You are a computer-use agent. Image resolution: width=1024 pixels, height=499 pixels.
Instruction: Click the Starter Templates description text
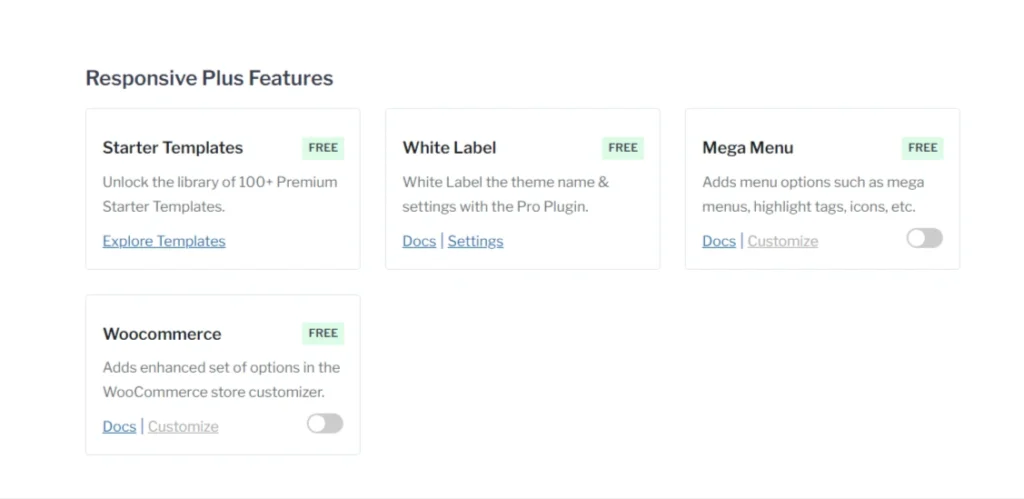pos(220,194)
